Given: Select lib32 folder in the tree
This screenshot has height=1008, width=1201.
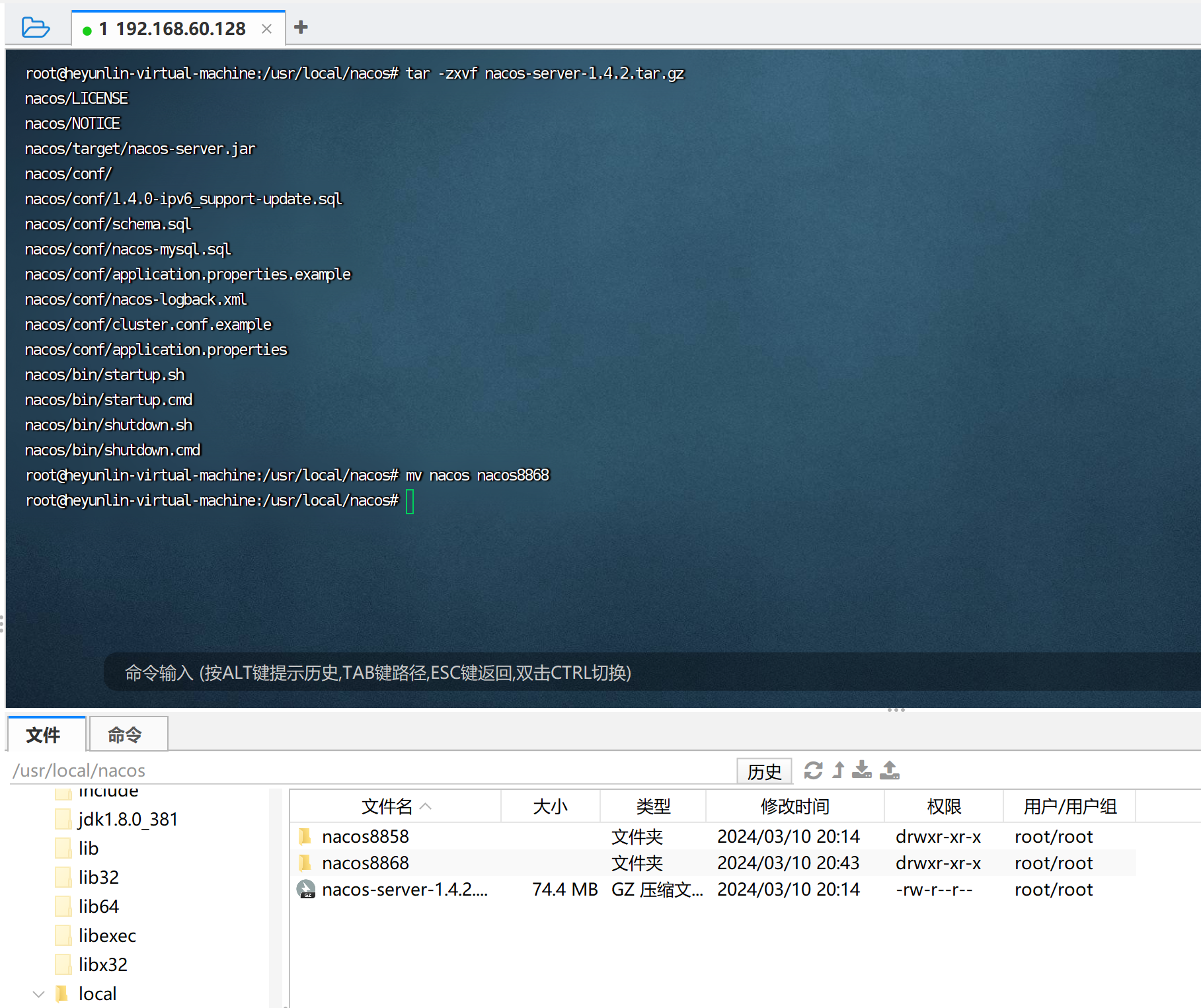Looking at the screenshot, I should 98,877.
